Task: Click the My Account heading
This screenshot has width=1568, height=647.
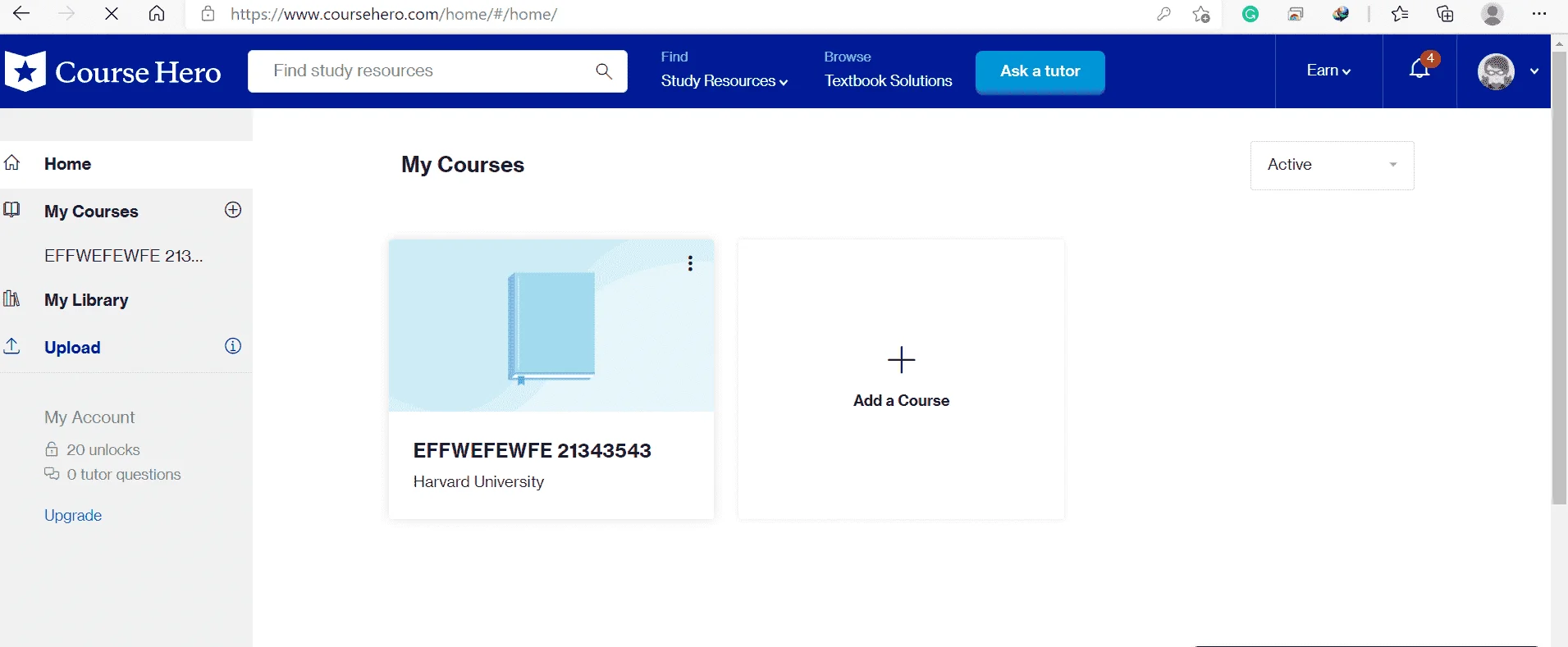Action: (89, 417)
